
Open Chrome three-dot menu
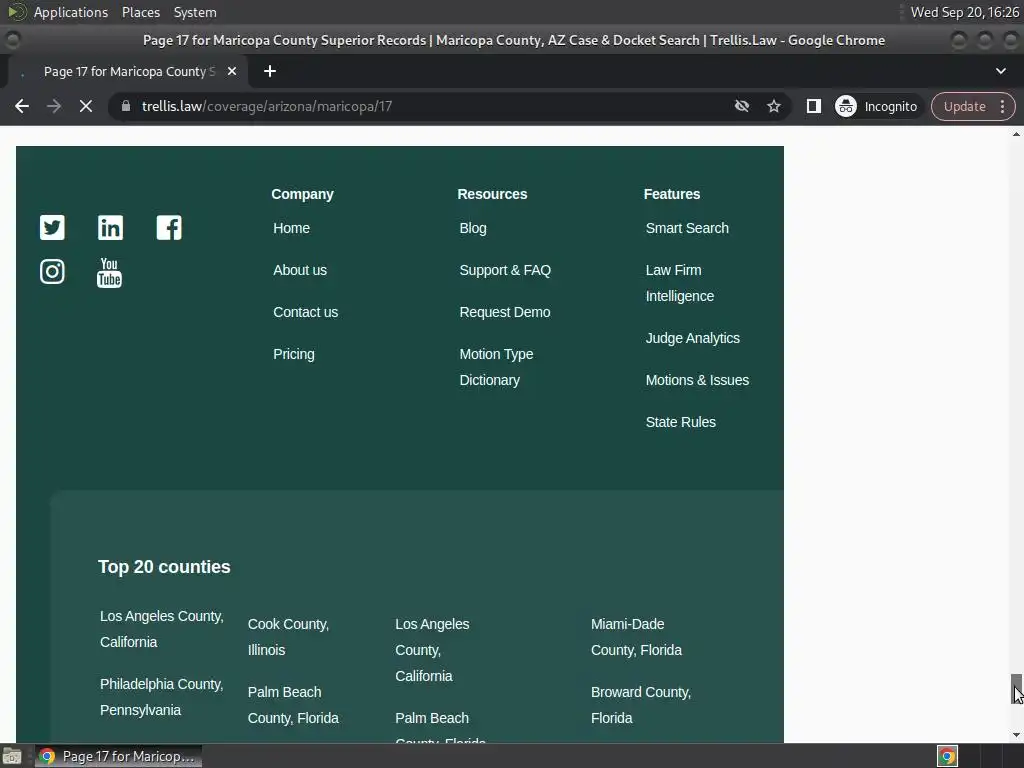pyautogui.click(x=1002, y=106)
